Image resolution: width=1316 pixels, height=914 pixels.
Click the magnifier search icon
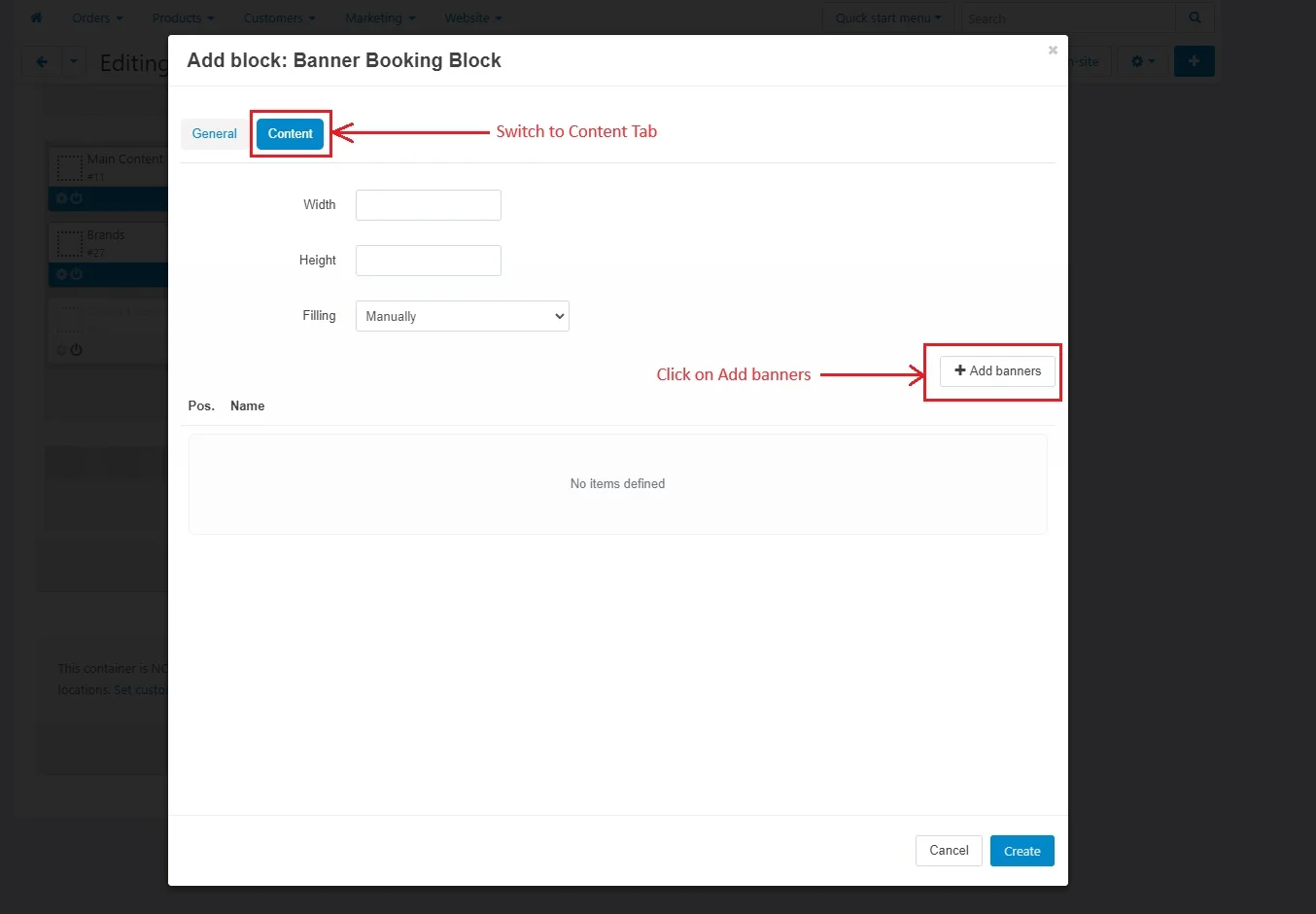click(1195, 18)
